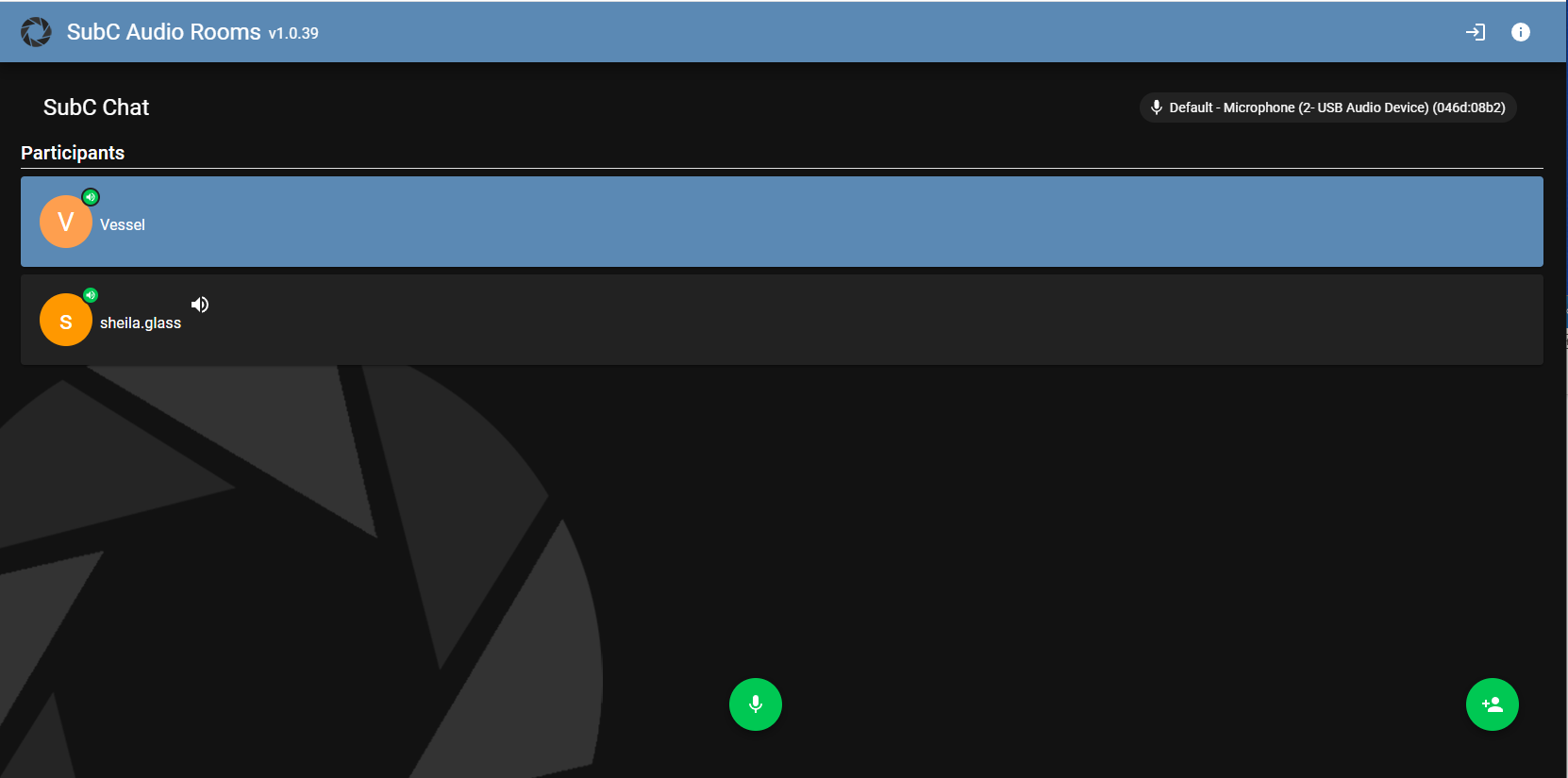Image resolution: width=1568 pixels, height=778 pixels.
Task: Open the Default Microphone device selector
Action: [x=1328, y=108]
